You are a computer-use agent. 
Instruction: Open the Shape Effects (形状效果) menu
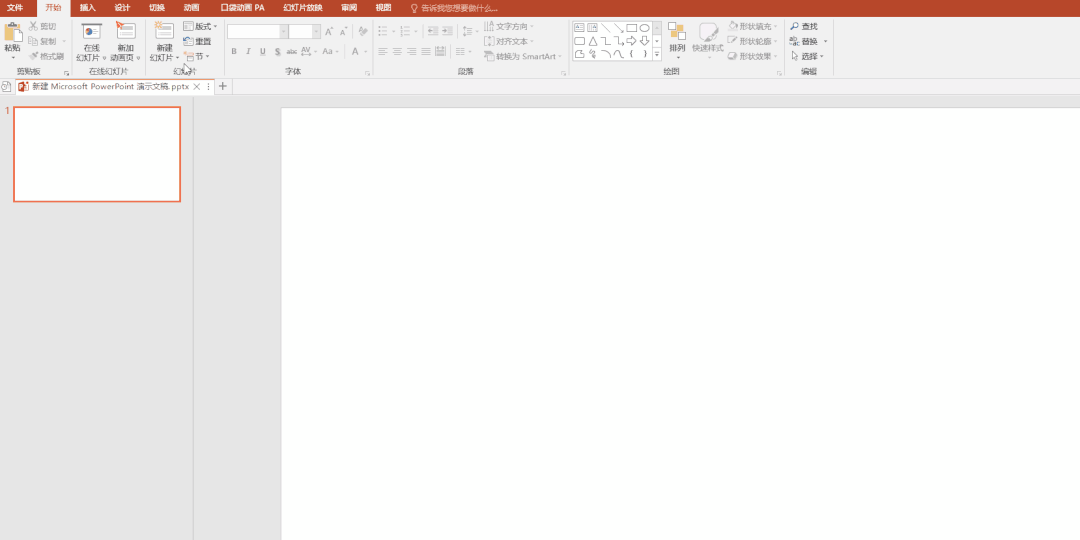[x=754, y=56]
